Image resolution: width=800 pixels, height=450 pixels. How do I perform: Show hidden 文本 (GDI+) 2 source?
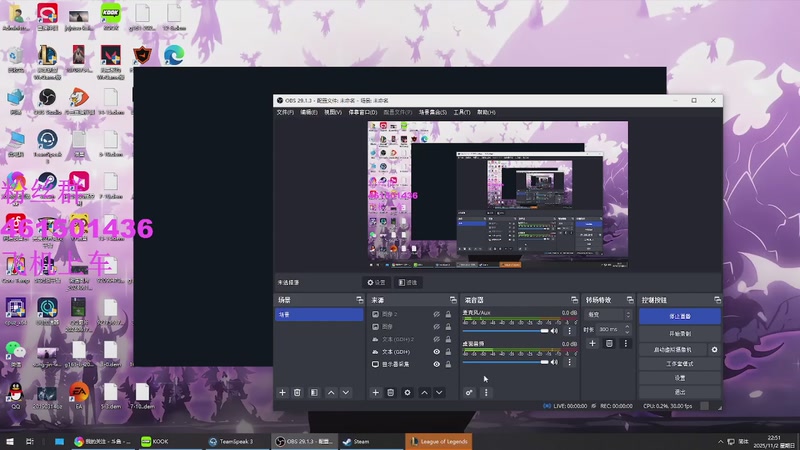[x=437, y=339]
